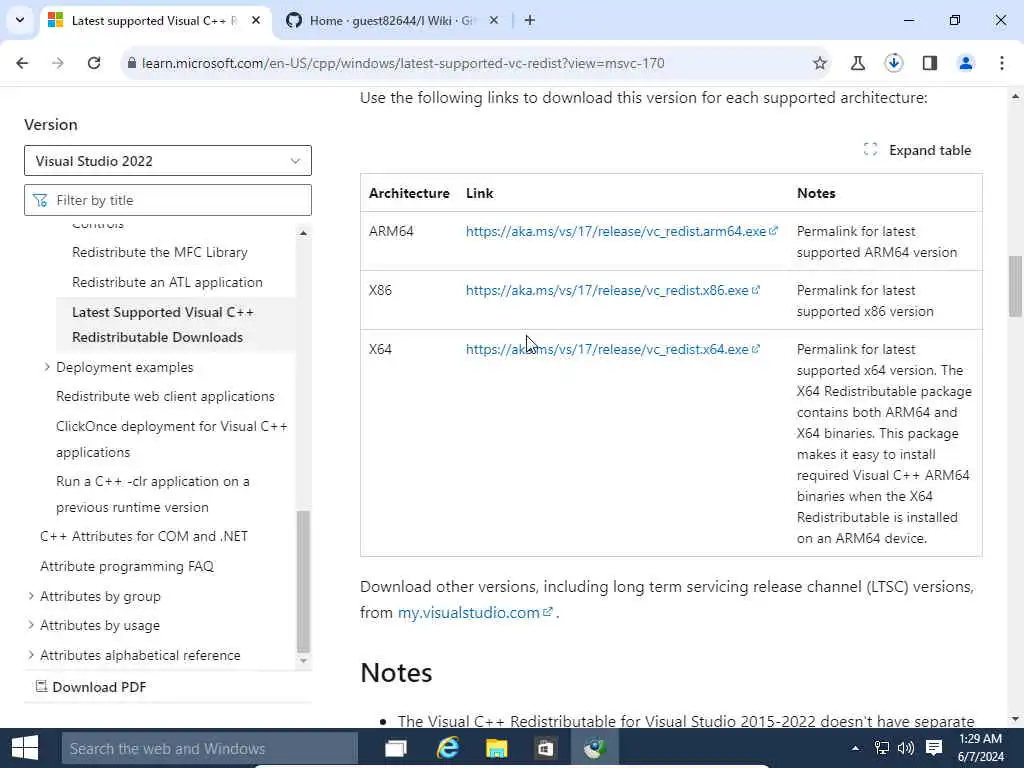Switch to the Home guest82644 Wiki tab
This screenshot has width=1024, height=768.
click(392, 20)
